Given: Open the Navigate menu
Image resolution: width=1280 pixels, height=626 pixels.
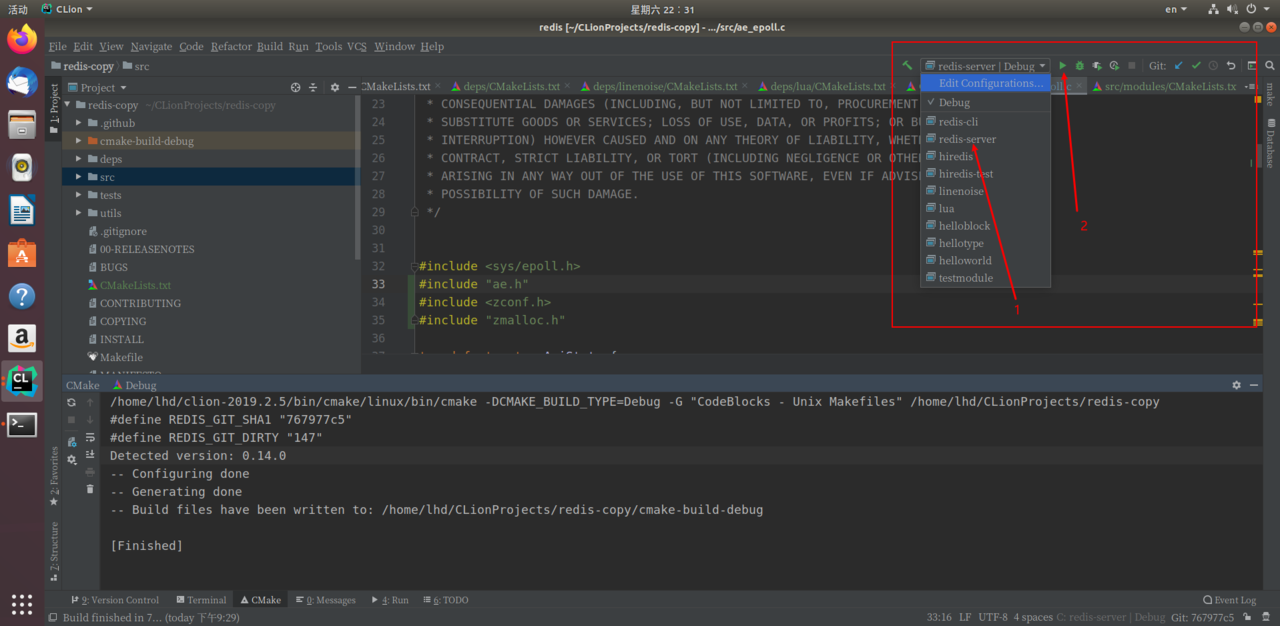Looking at the screenshot, I should 151,47.
